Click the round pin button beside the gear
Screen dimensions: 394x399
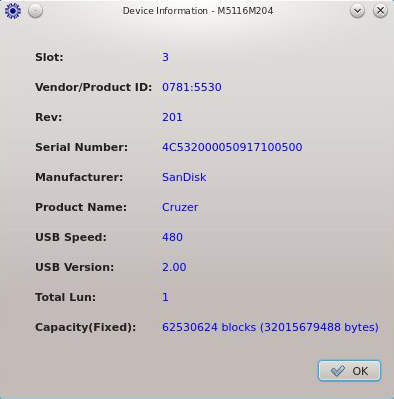point(35,11)
